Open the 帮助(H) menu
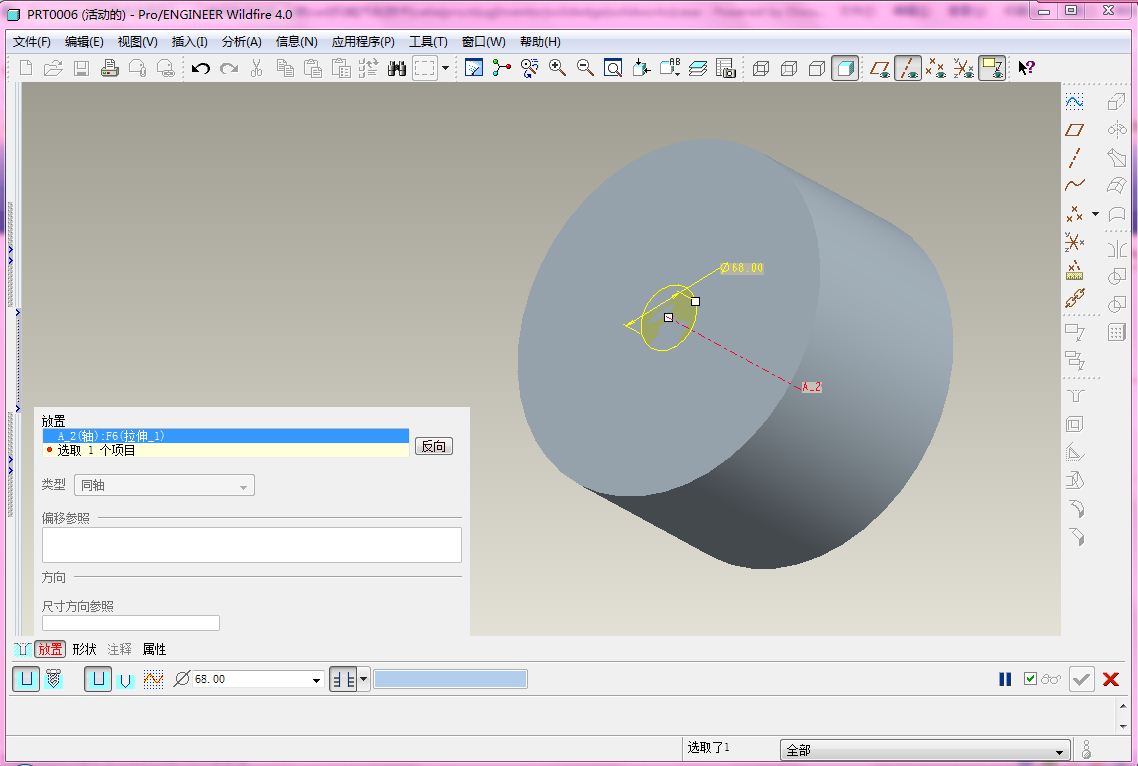The image size is (1138, 766). pyautogui.click(x=540, y=42)
